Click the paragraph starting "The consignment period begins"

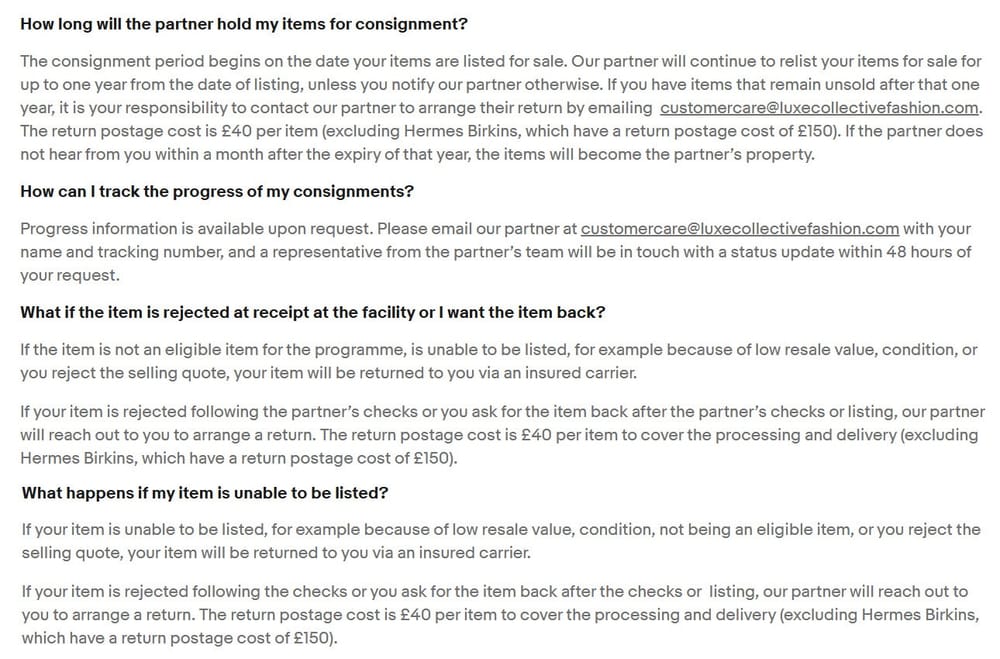point(500,107)
